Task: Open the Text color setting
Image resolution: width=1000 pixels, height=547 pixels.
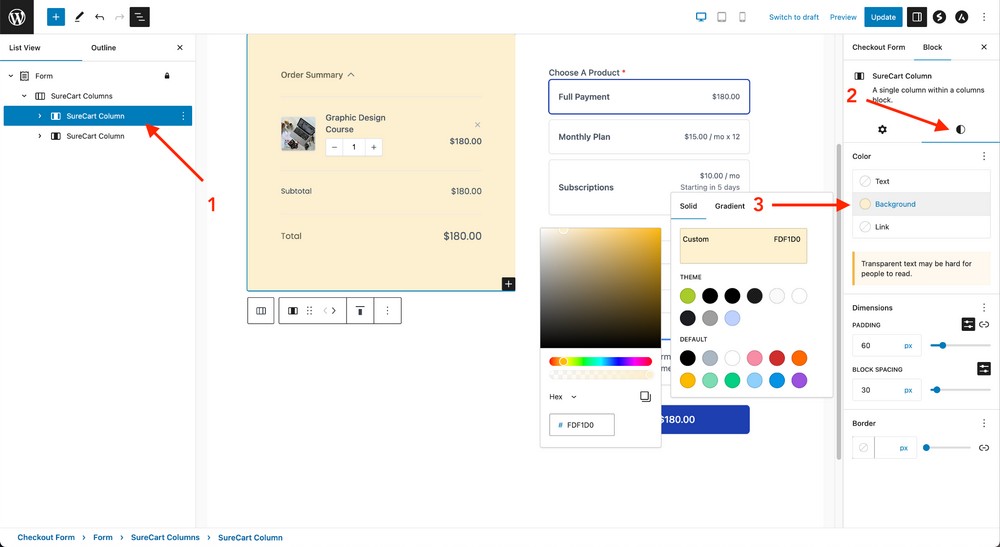Action: (x=921, y=182)
